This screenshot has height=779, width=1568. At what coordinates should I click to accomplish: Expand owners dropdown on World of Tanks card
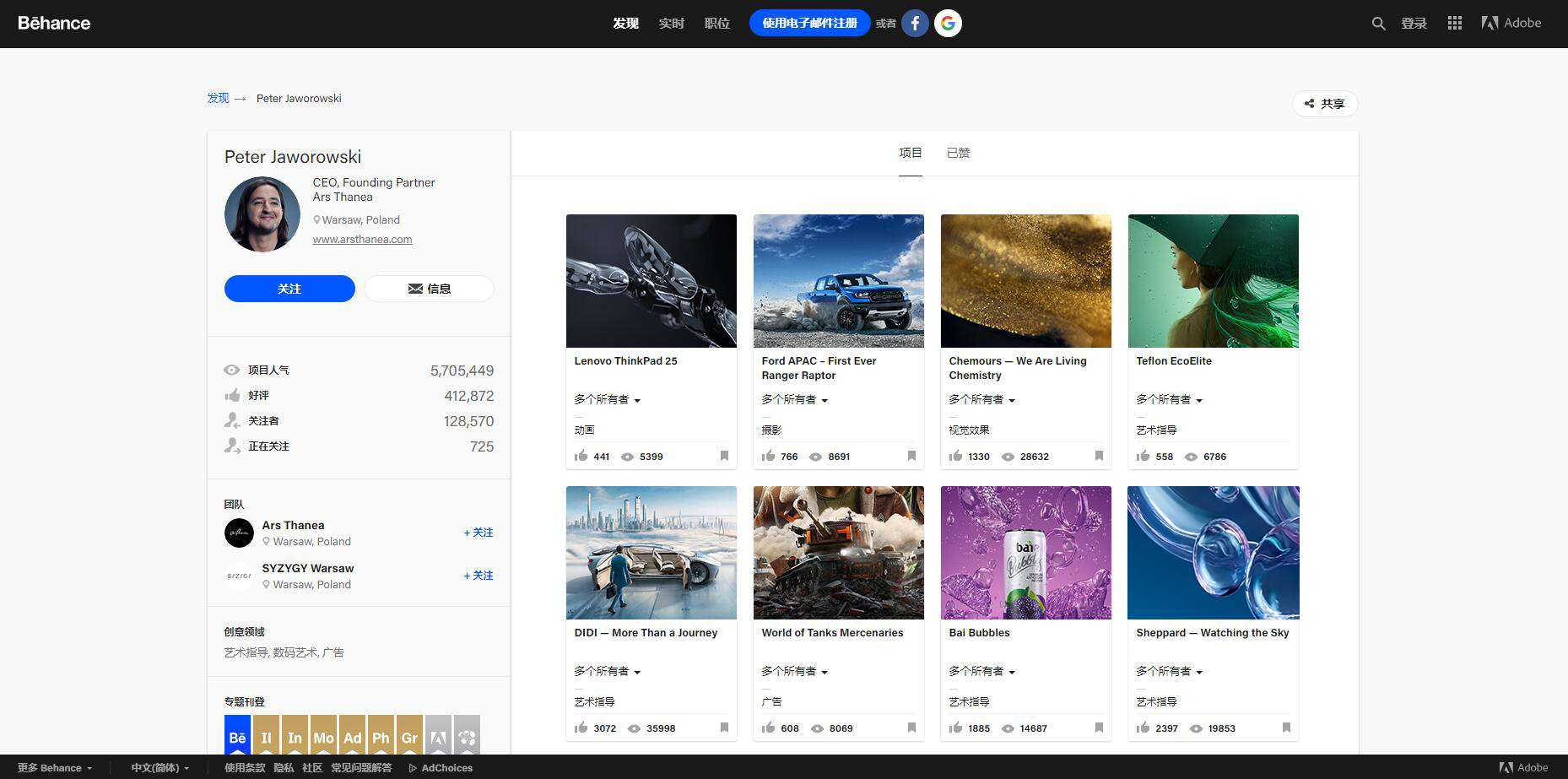(795, 672)
